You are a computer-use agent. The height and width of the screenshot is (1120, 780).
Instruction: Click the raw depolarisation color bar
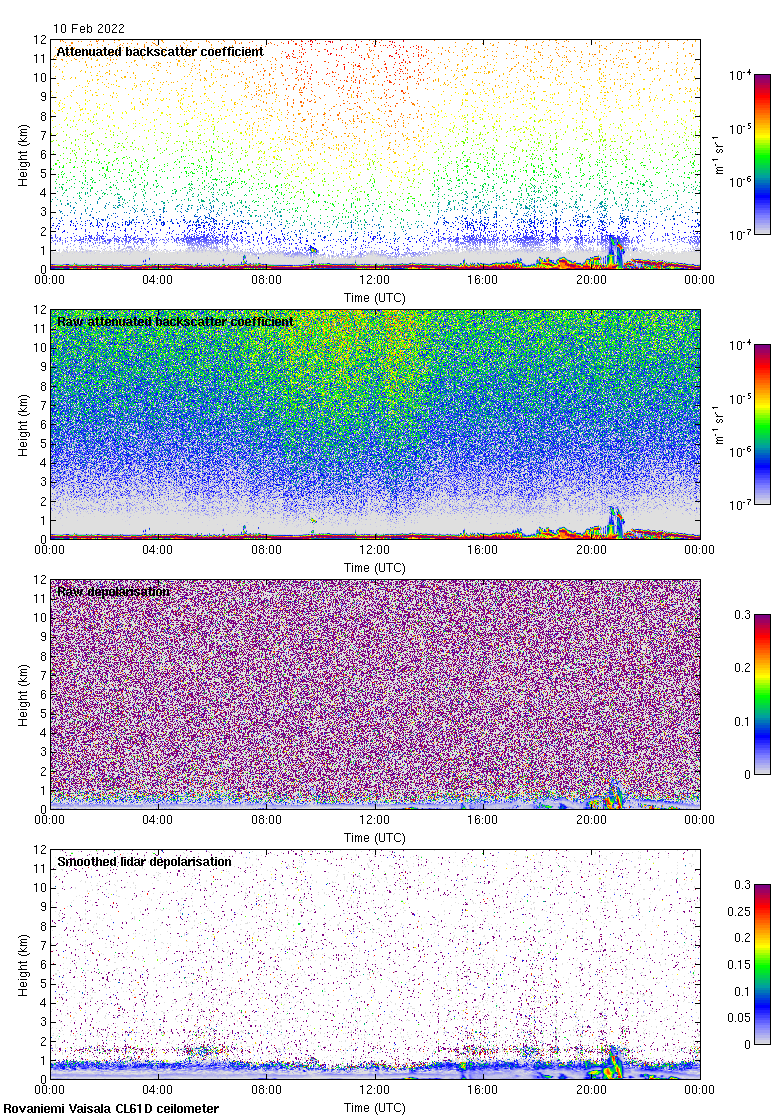[x=763, y=694]
